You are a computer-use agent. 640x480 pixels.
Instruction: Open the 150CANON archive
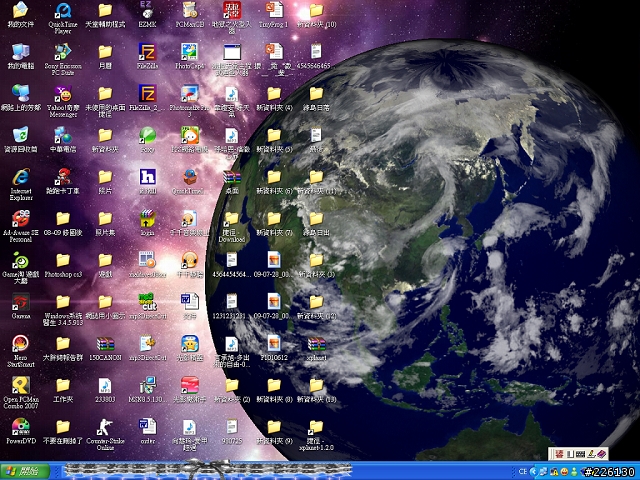click(x=105, y=348)
